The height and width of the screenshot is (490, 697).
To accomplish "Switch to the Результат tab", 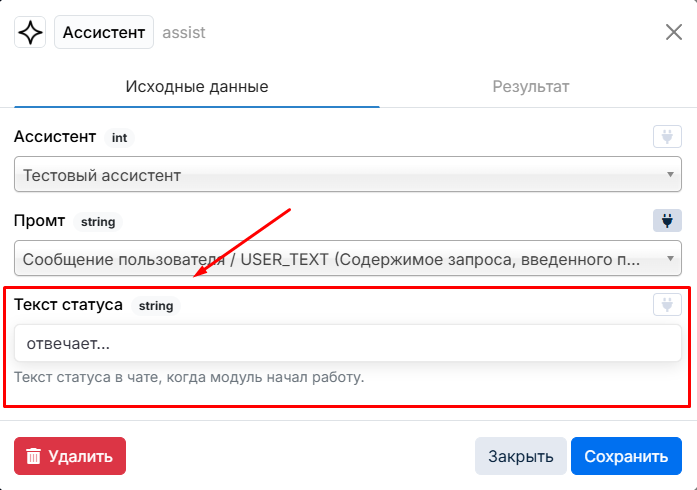I will tap(531, 86).
